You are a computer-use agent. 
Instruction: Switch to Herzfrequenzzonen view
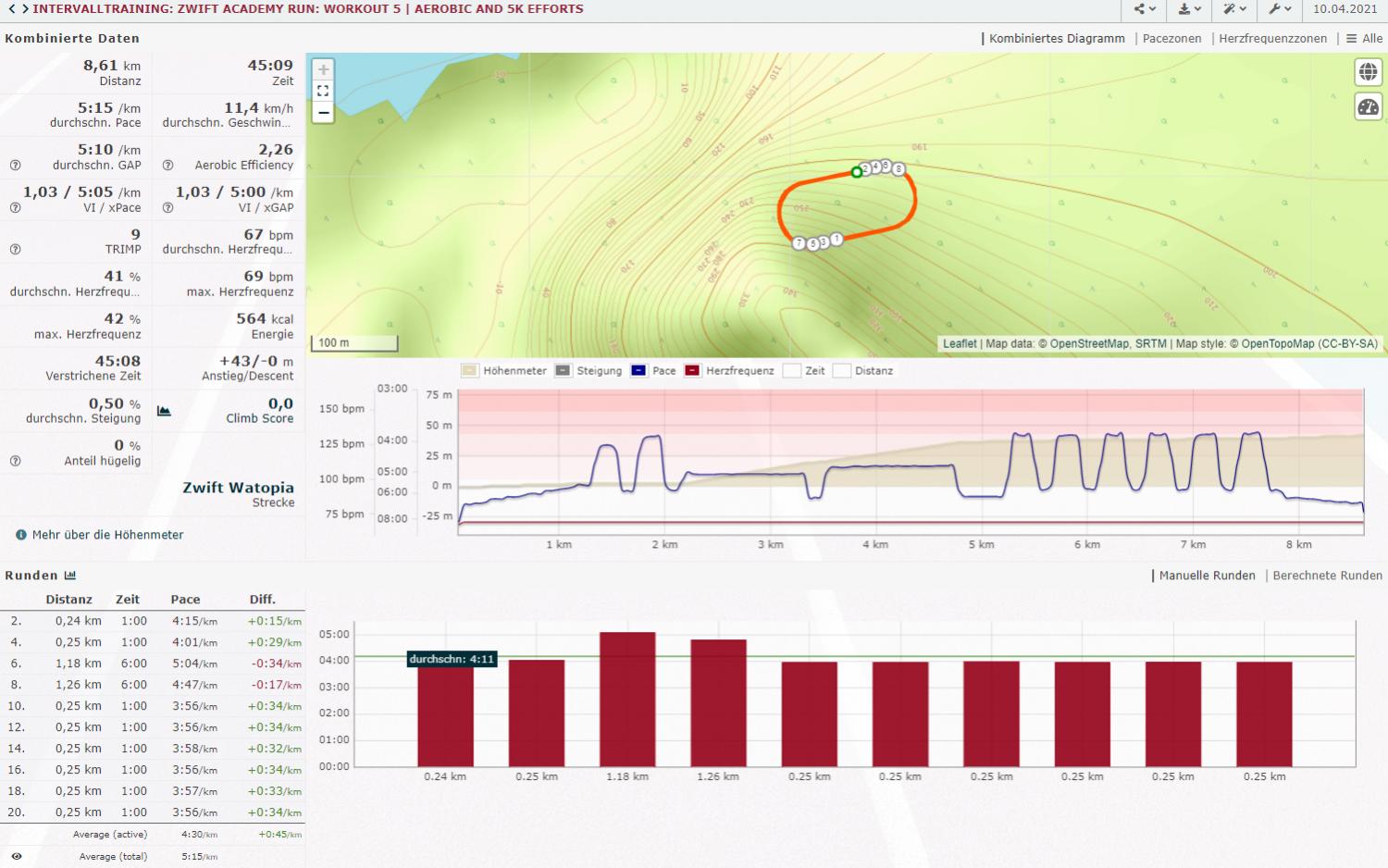pyautogui.click(x=1272, y=39)
